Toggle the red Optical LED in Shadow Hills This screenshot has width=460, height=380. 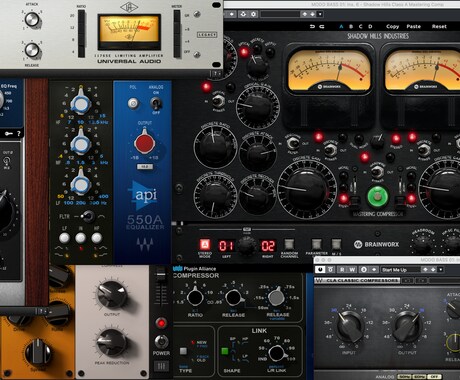tap(244, 52)
